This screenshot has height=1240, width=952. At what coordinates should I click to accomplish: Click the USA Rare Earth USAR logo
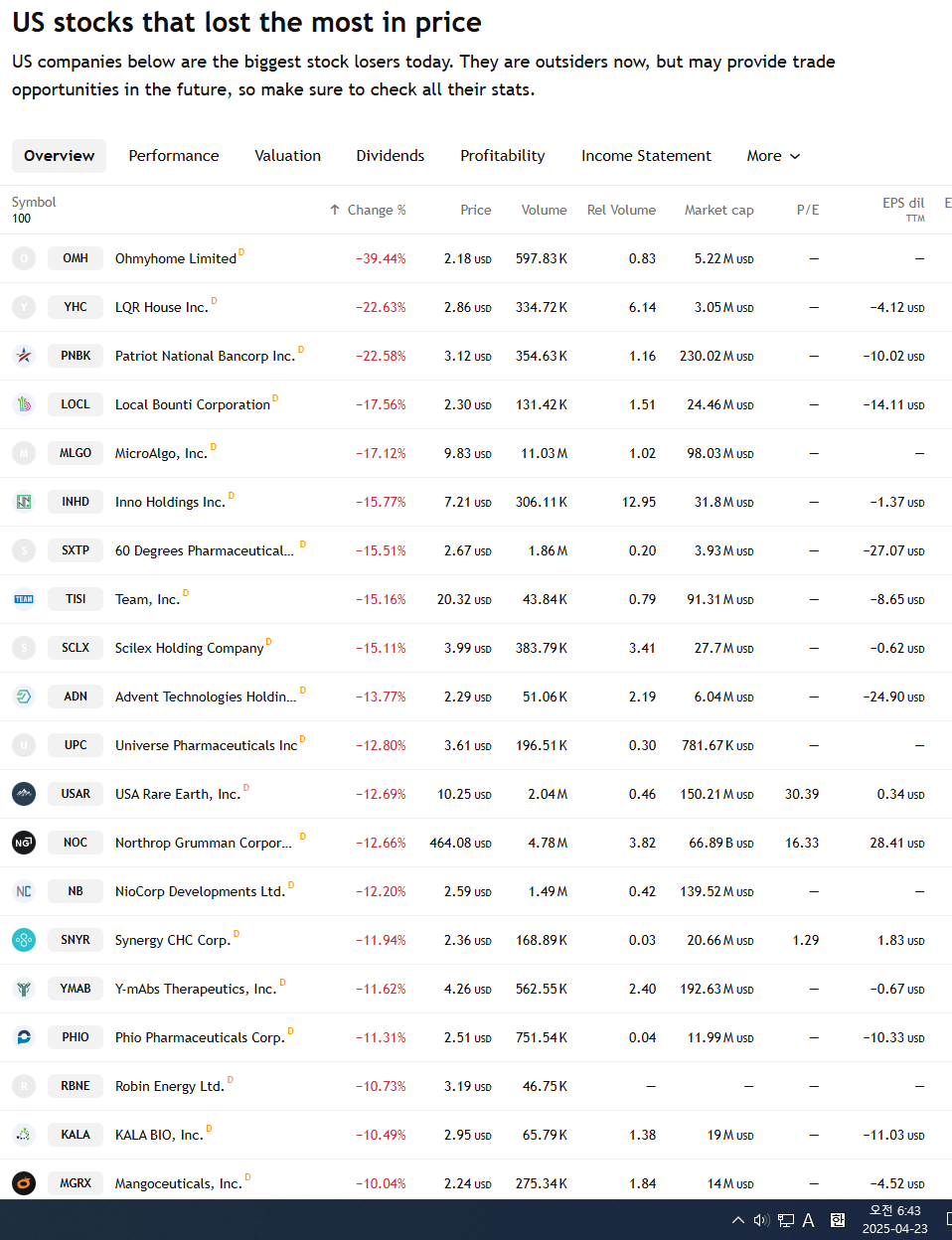coord(24,794)
